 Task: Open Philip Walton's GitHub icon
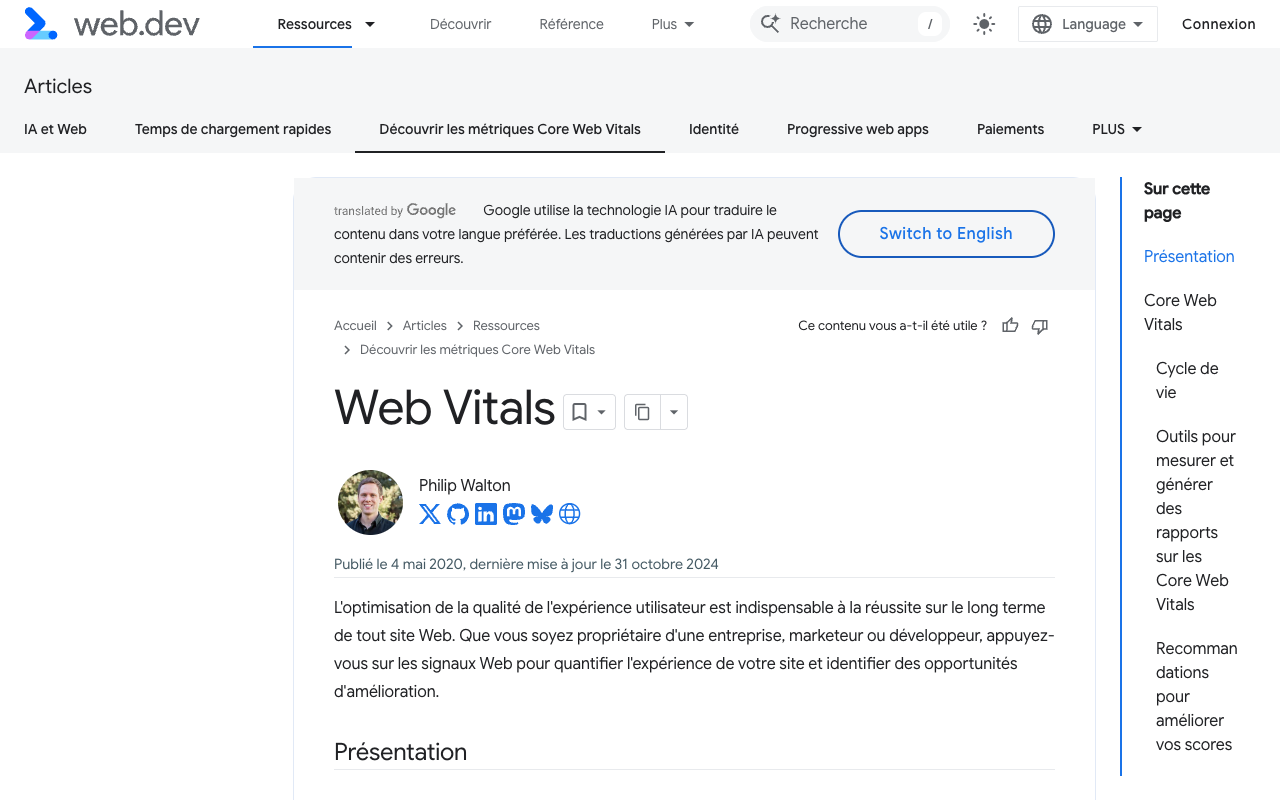tap(458, 514)
